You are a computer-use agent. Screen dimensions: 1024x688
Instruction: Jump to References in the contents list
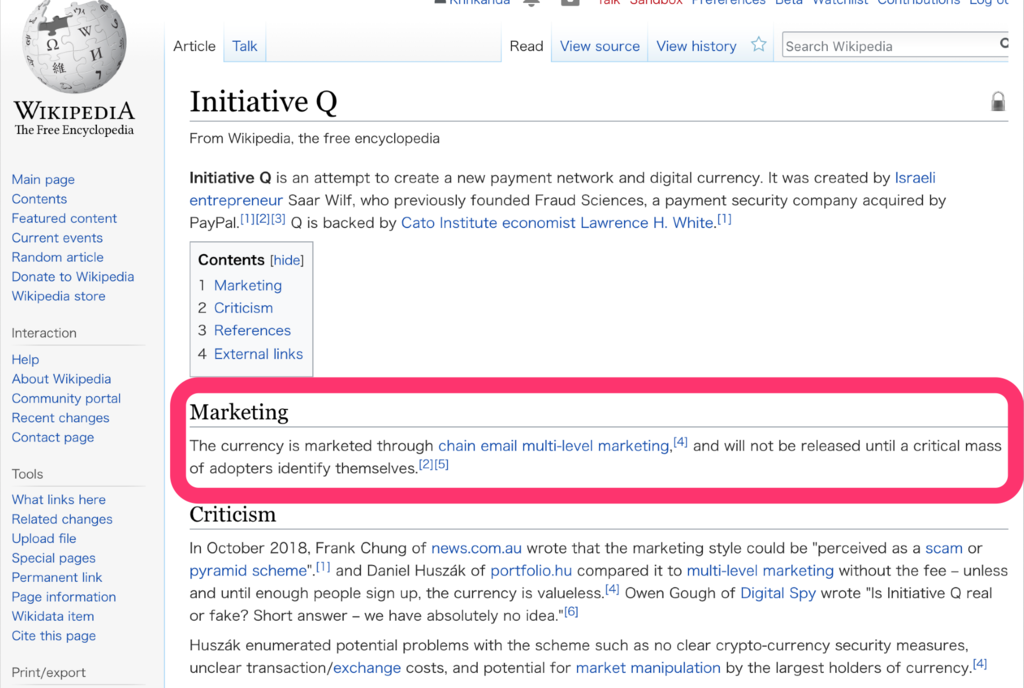[252, 330]
